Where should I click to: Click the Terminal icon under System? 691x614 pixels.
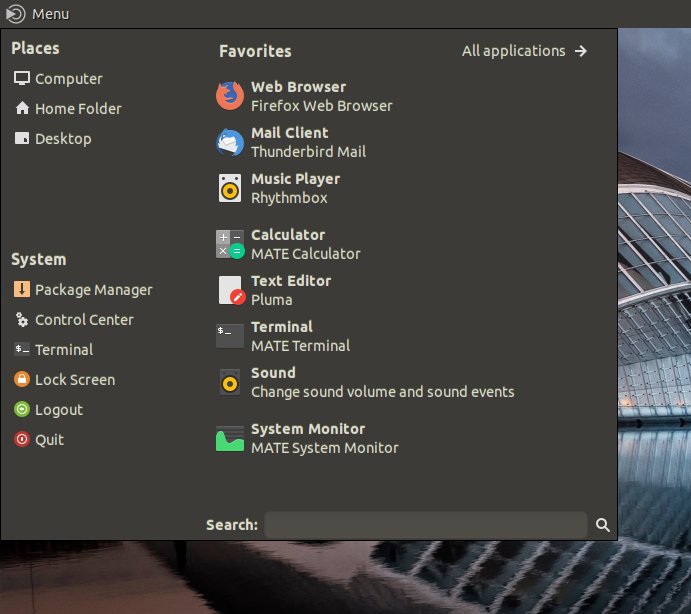(x=22, y=349)
